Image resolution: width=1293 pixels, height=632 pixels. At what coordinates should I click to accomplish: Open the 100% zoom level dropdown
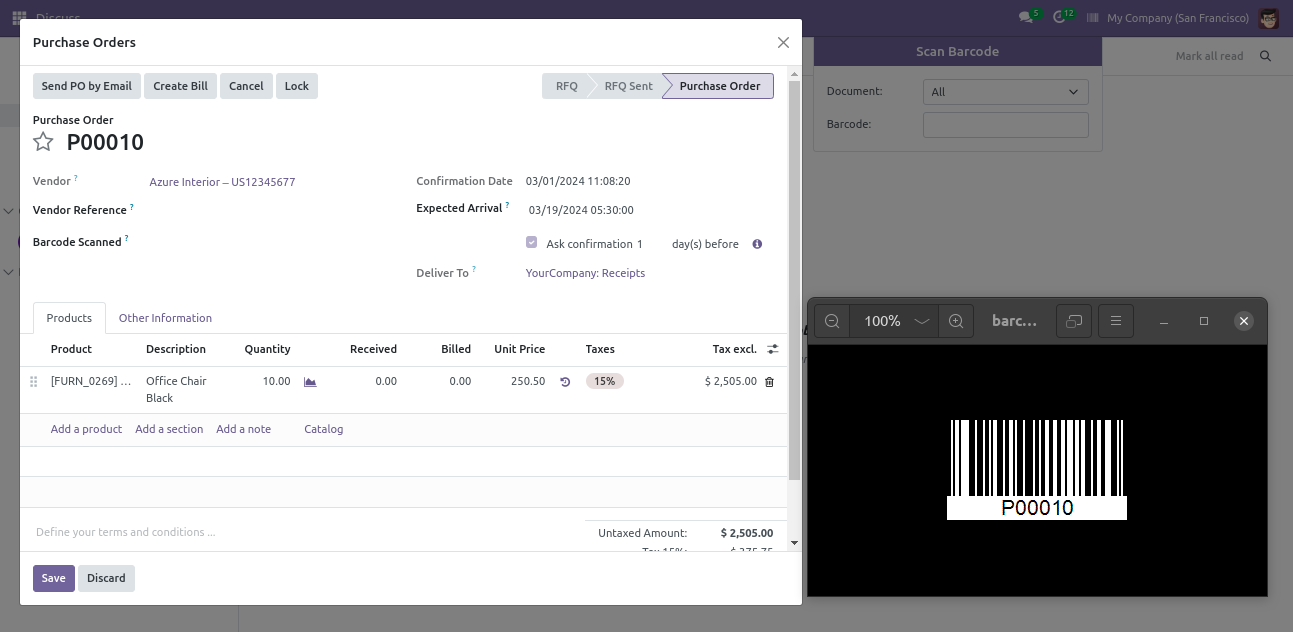(x=894, y=321)
